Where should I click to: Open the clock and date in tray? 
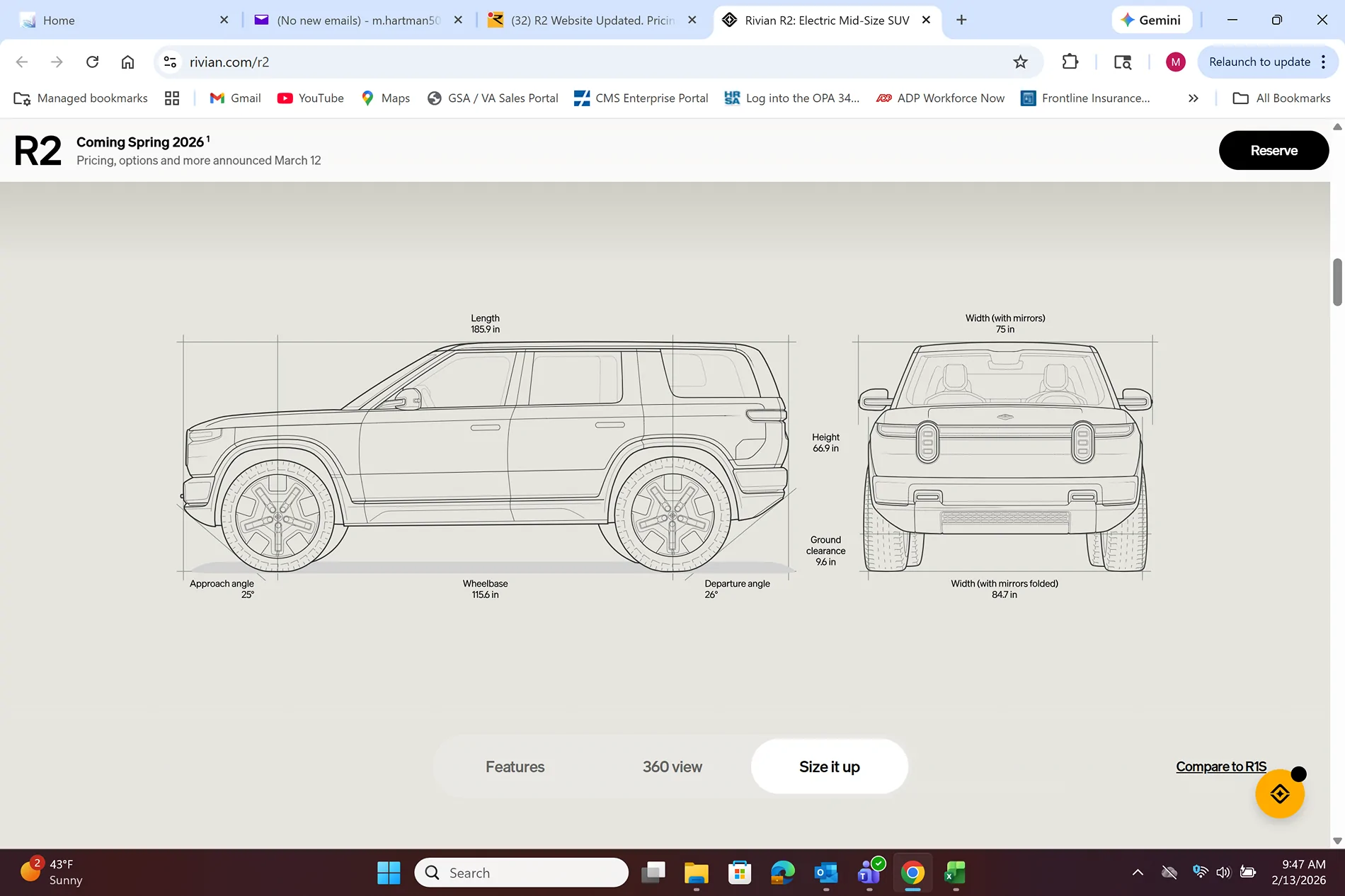pyautogui.click(x=1299, y=872)
